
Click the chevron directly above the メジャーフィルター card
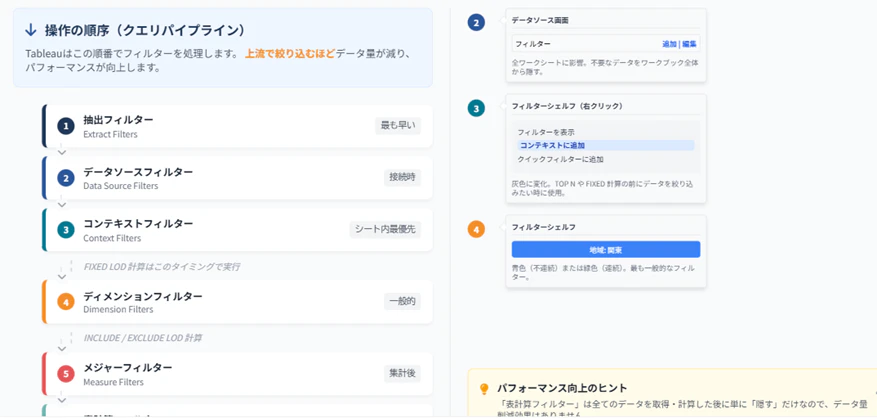62,349
